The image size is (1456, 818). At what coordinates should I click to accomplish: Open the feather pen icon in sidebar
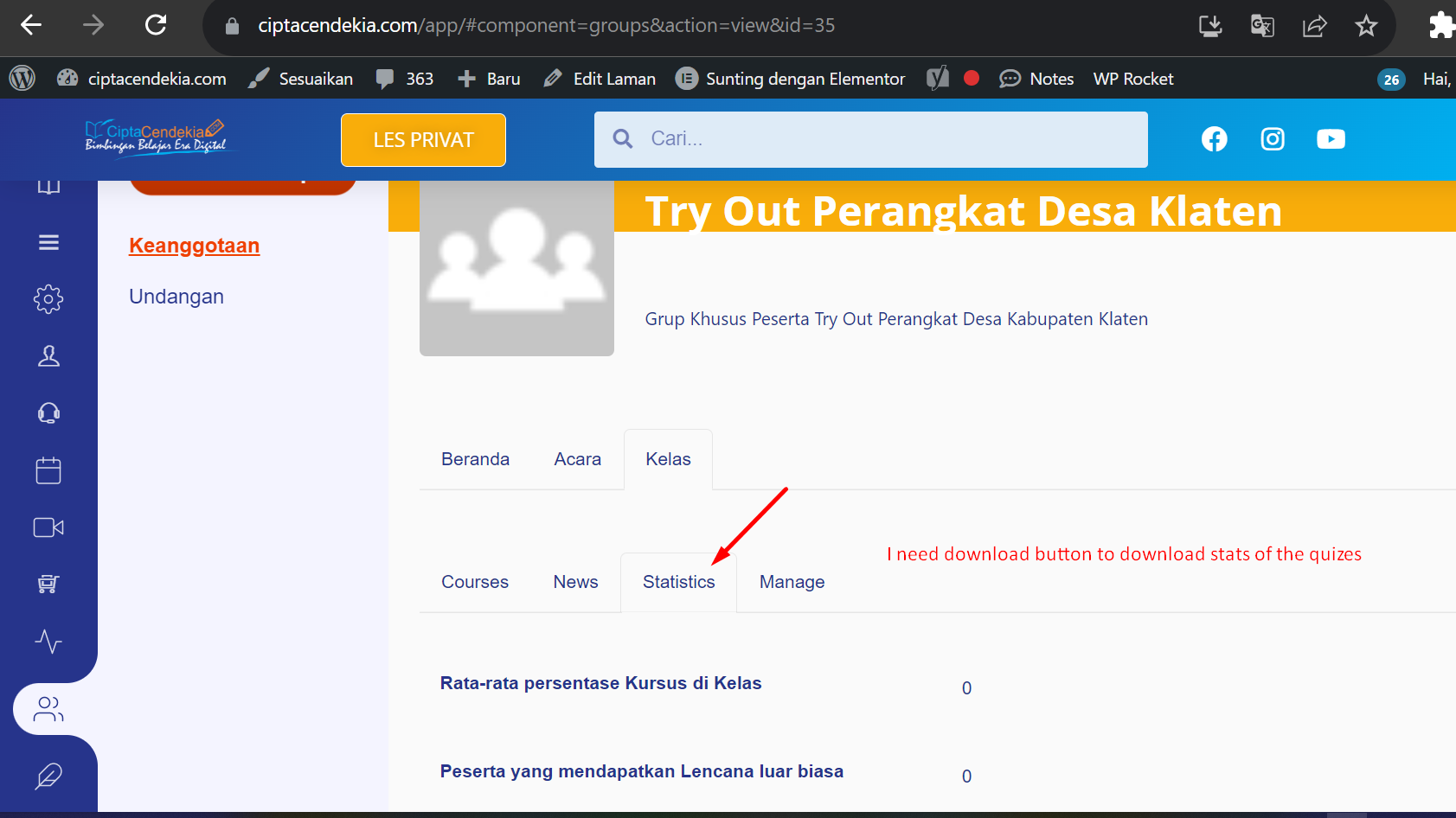(x=48, y=776)
